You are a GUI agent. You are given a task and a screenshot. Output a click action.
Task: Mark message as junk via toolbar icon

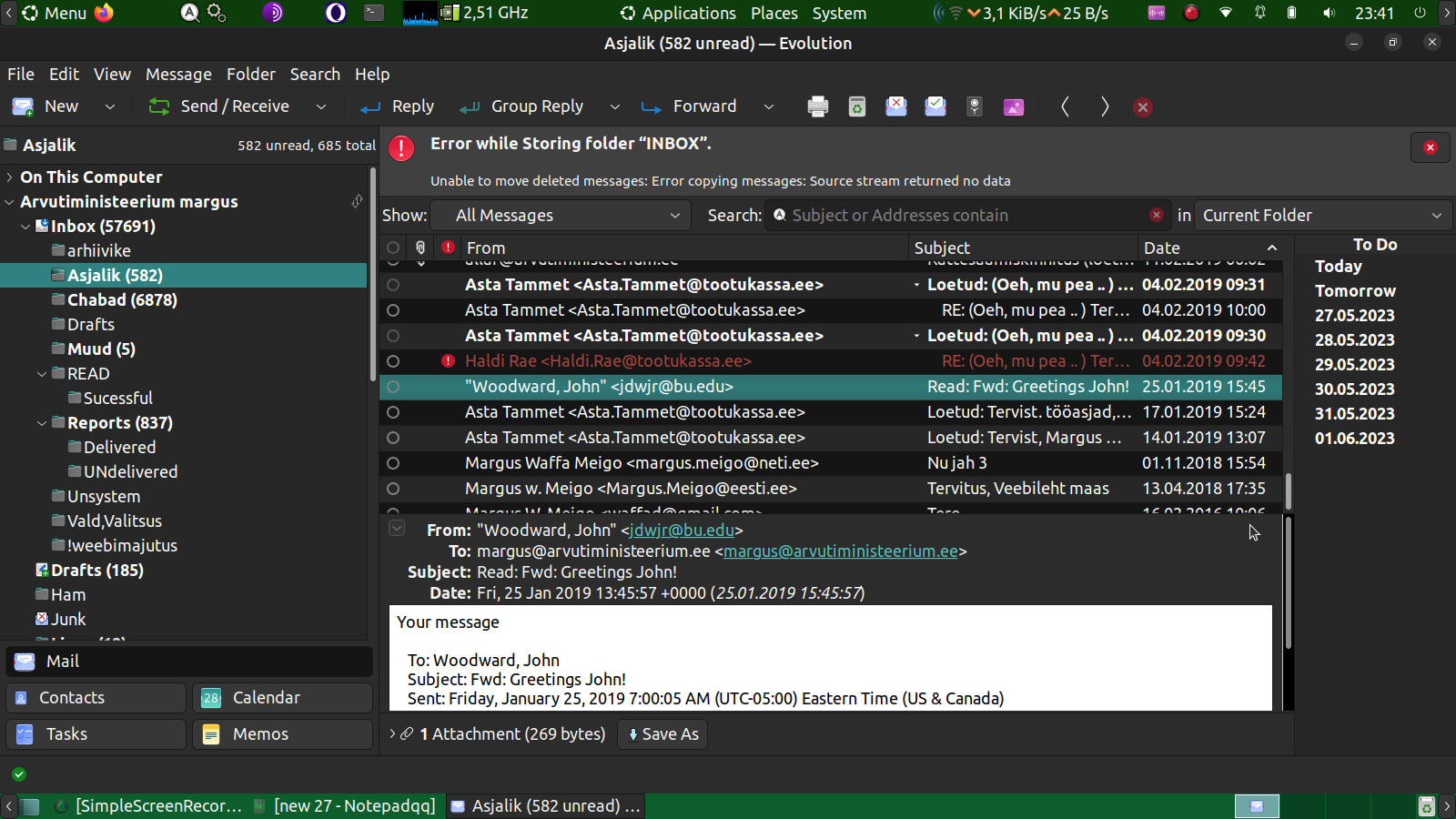895,106
